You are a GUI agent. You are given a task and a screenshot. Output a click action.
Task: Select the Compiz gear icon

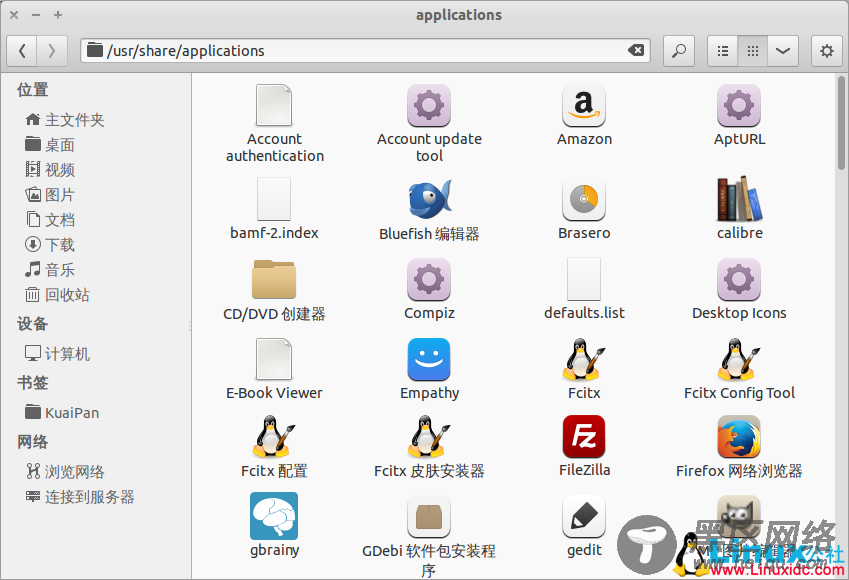pyautogui.click(x=429, y=279)
